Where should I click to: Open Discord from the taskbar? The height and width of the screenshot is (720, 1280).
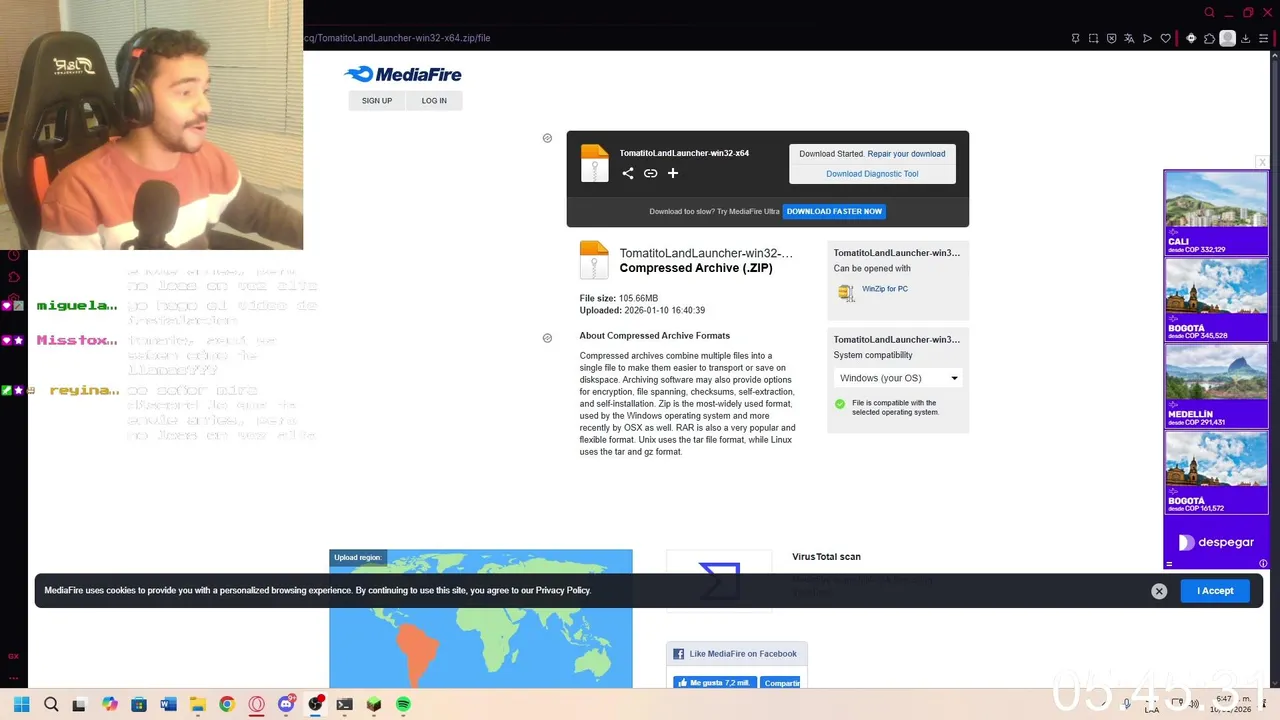coord(286,704)
